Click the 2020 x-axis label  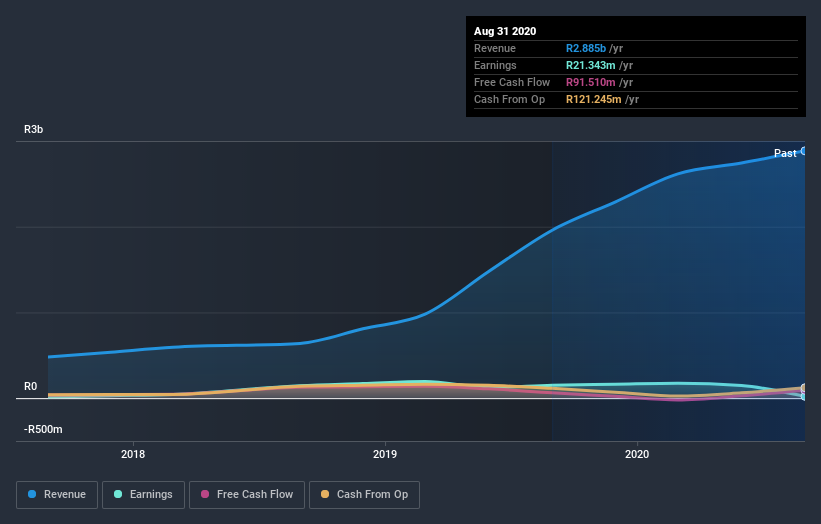(637, 454)
